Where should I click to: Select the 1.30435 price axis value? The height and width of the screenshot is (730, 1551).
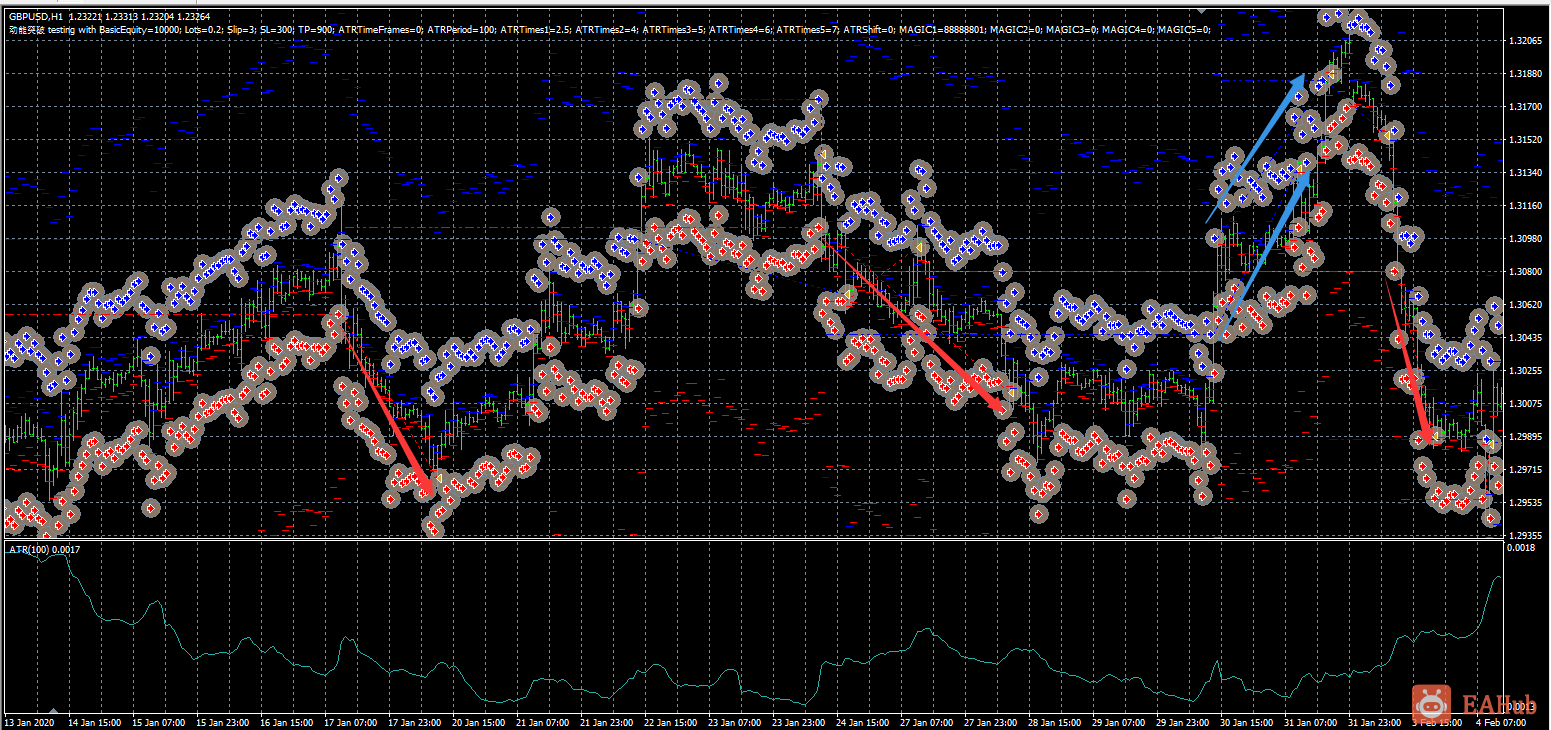1525,338
